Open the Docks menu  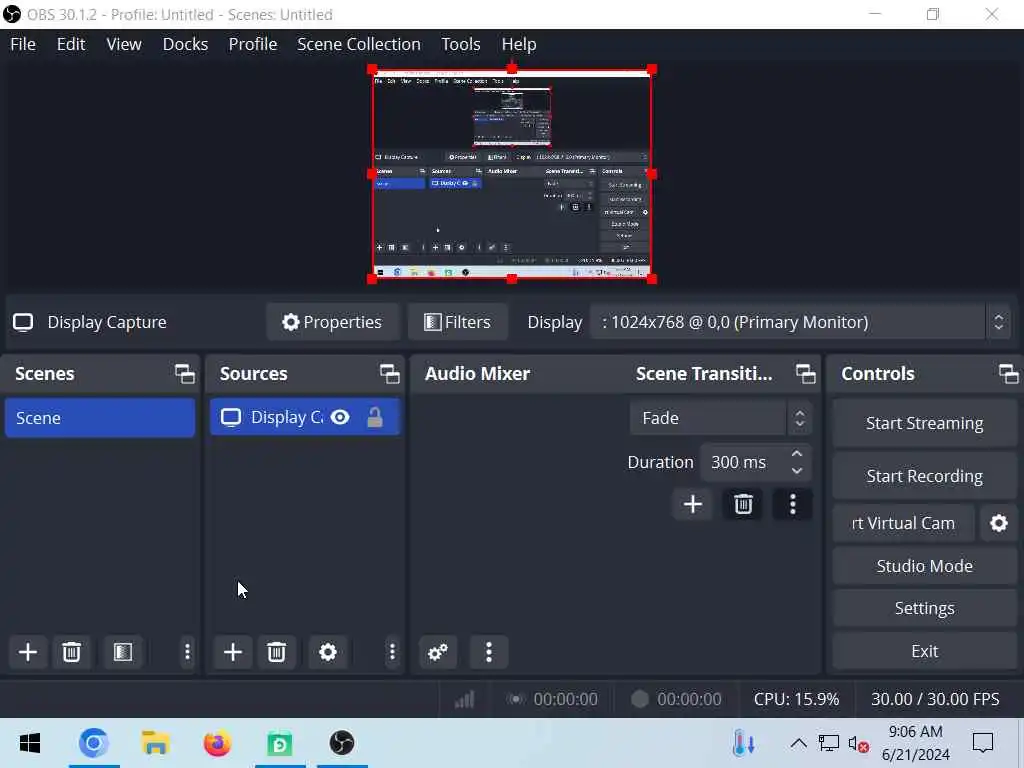[185, 44]
